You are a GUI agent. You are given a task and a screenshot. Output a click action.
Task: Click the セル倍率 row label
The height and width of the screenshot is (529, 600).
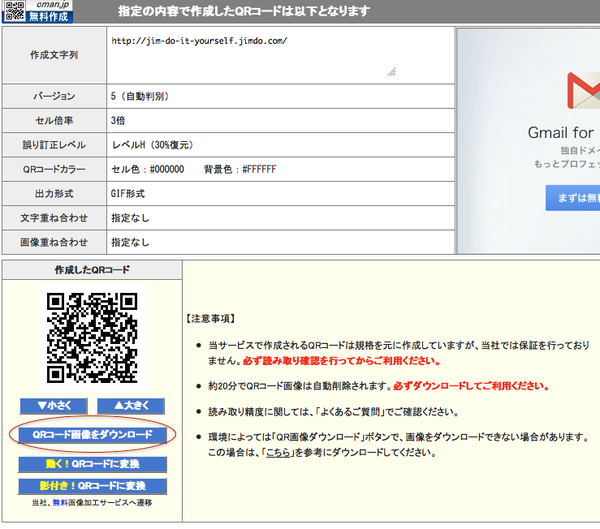pos(54,121)
